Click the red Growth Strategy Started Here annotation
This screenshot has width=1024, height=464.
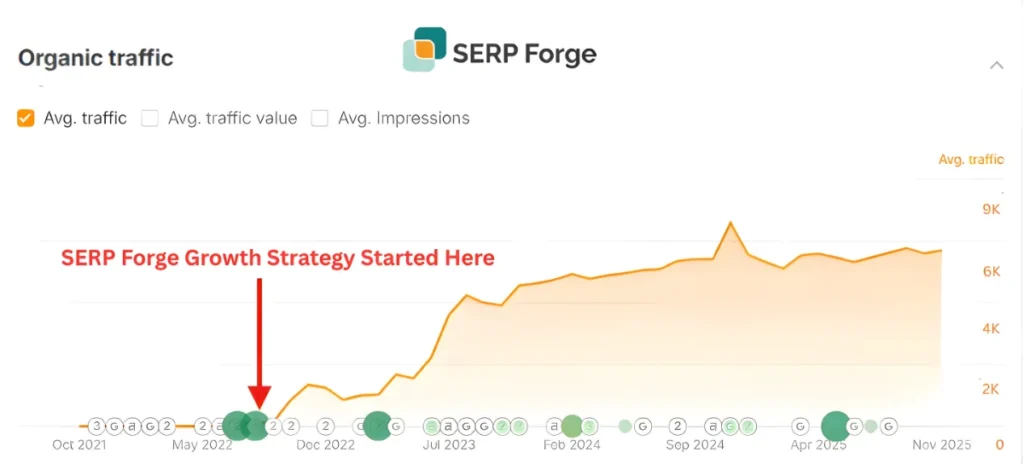pyautogui.click(x=278, y=258)
